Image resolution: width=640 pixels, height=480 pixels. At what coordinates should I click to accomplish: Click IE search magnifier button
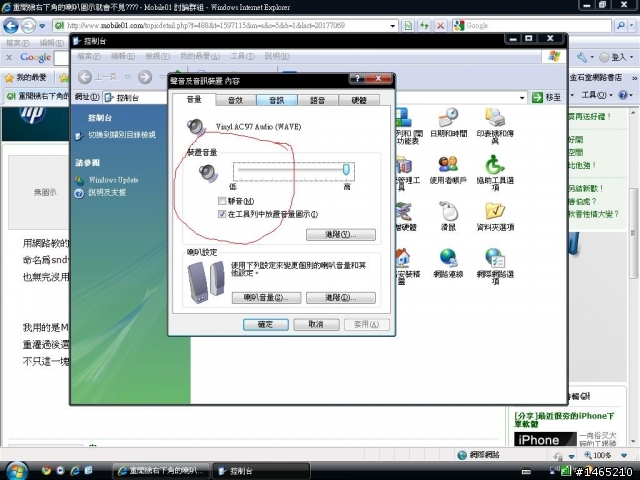(620, 26)
